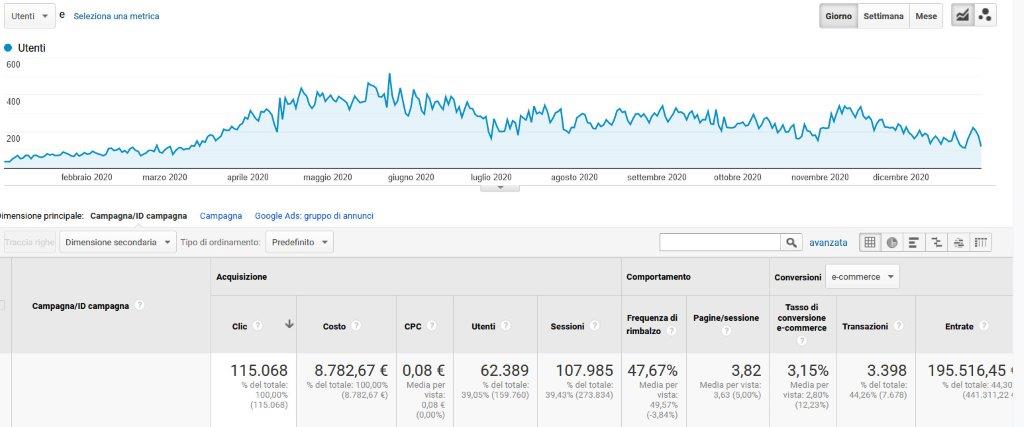Screen dimensions: 1024x427
Task: Sort table by Entrate column
Action: 959,326
